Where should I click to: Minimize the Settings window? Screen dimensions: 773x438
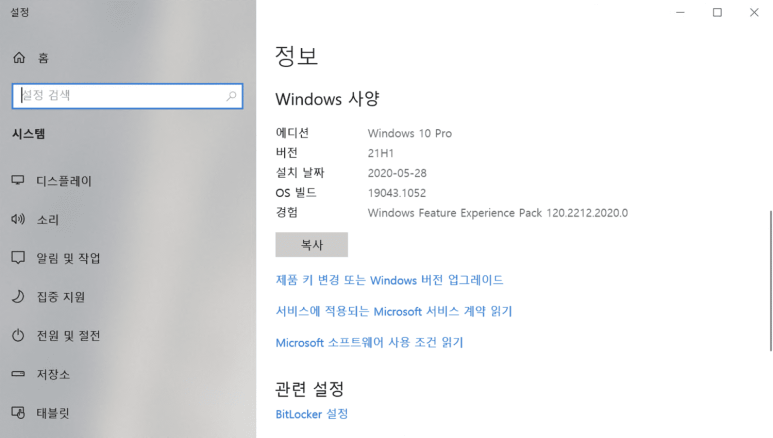click(680, 12)
